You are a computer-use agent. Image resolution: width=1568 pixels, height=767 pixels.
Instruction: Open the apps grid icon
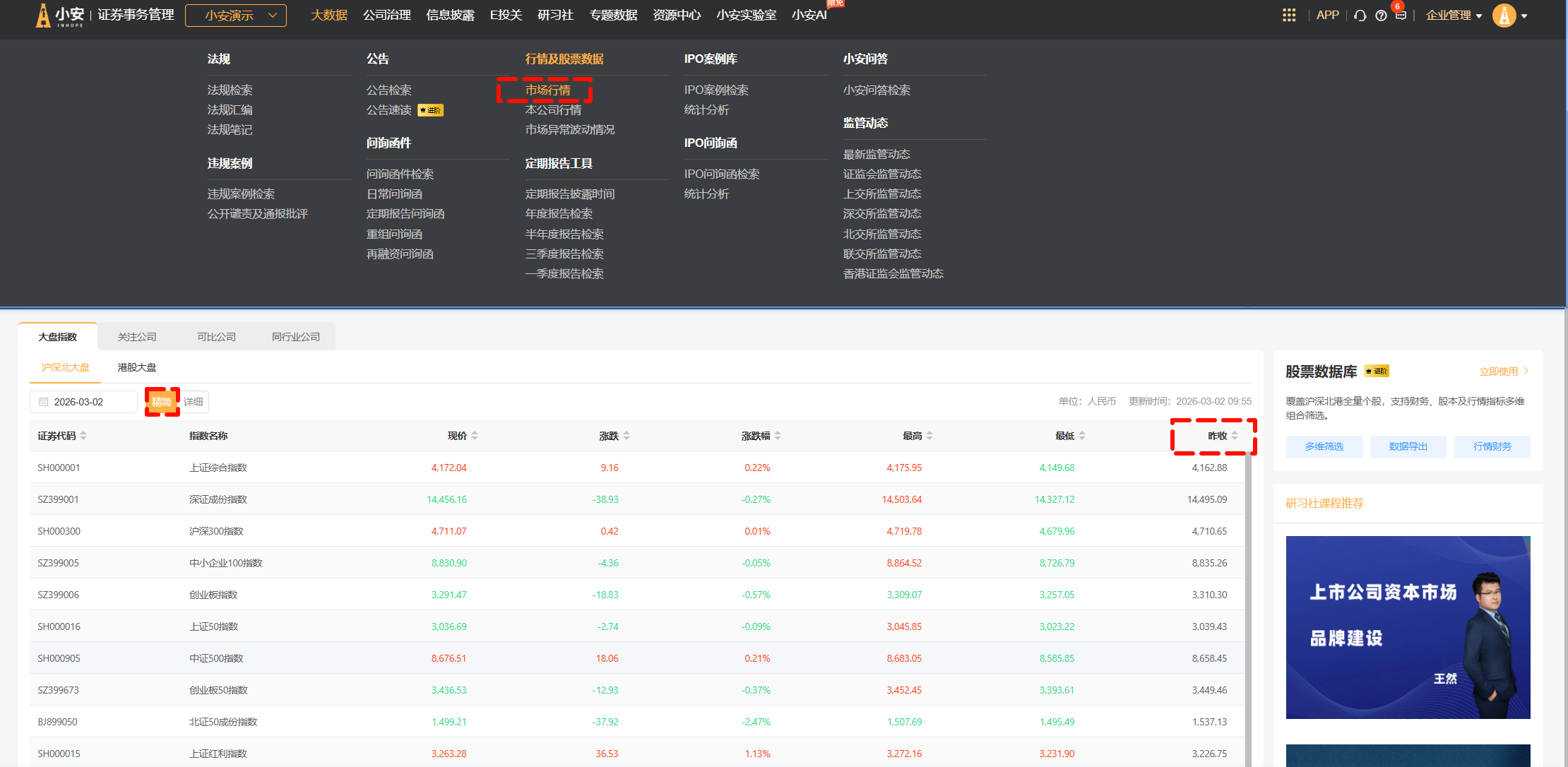pos(1289,15)
